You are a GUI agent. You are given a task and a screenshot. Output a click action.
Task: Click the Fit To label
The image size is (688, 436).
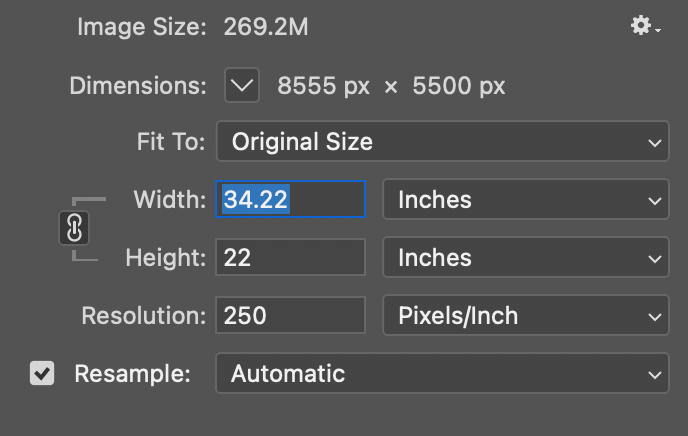[171, 142]
